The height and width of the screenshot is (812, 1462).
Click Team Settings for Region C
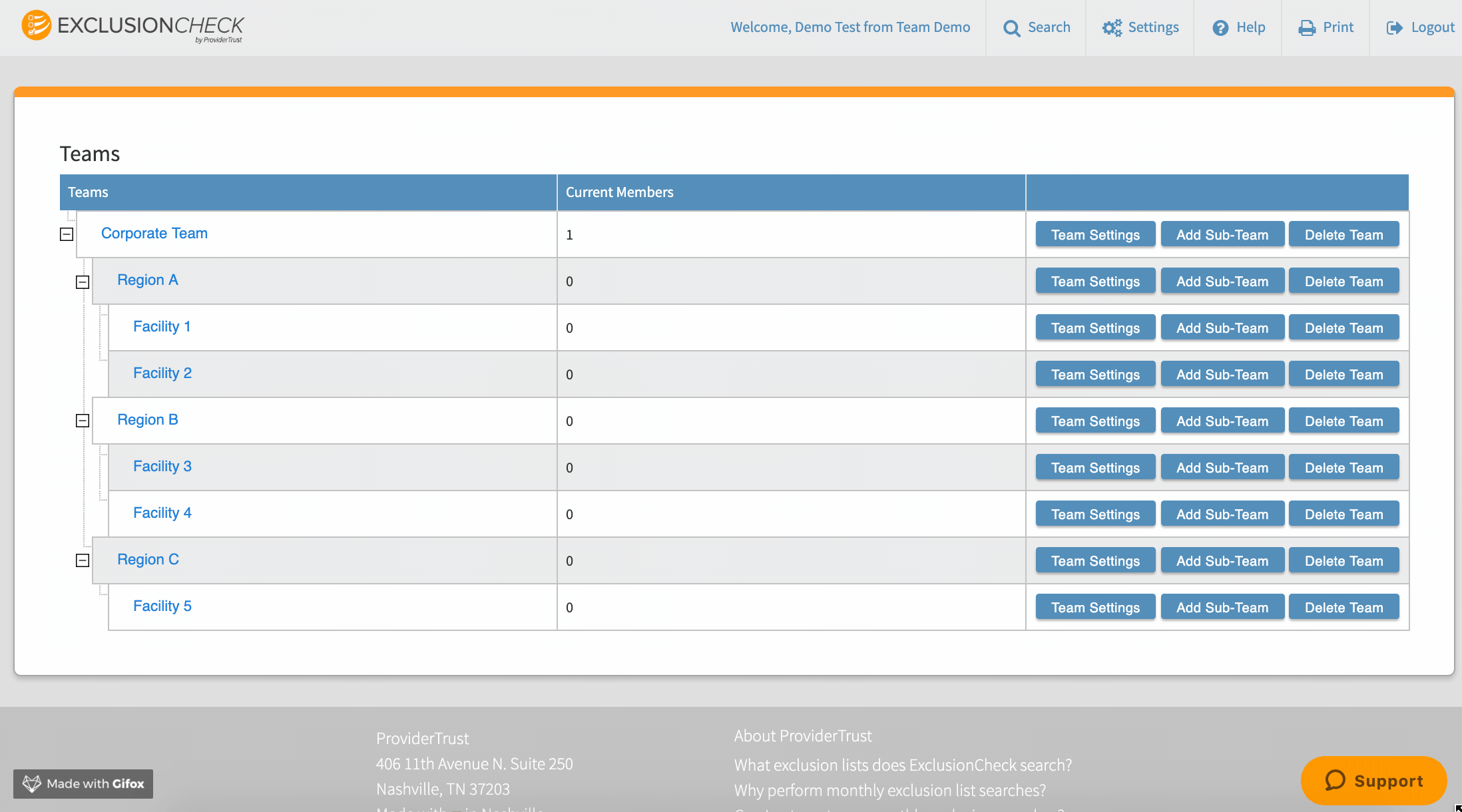tap(1095, 560)
